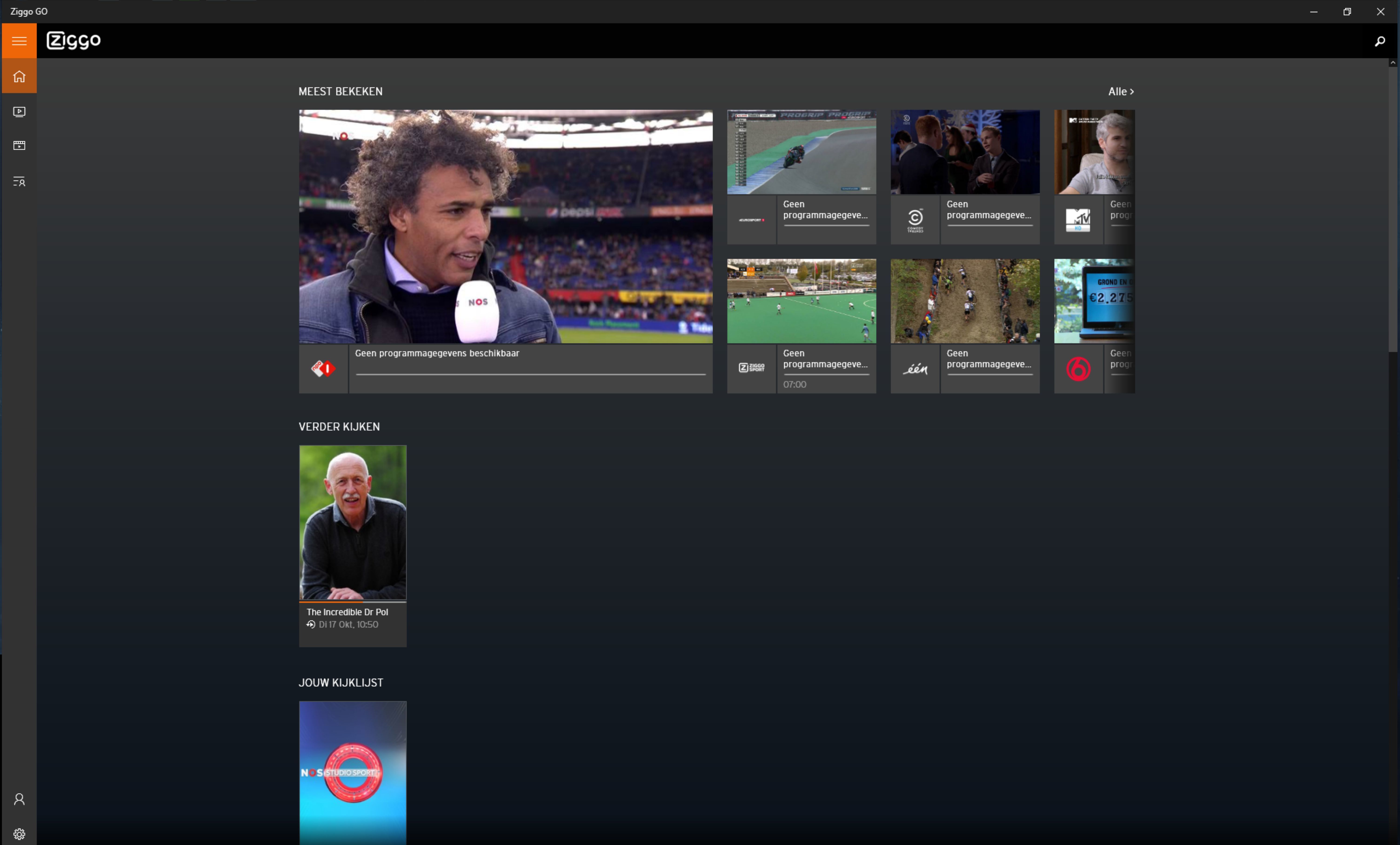Open the profile account icon
1400x845 pixels.
[19, 800]
